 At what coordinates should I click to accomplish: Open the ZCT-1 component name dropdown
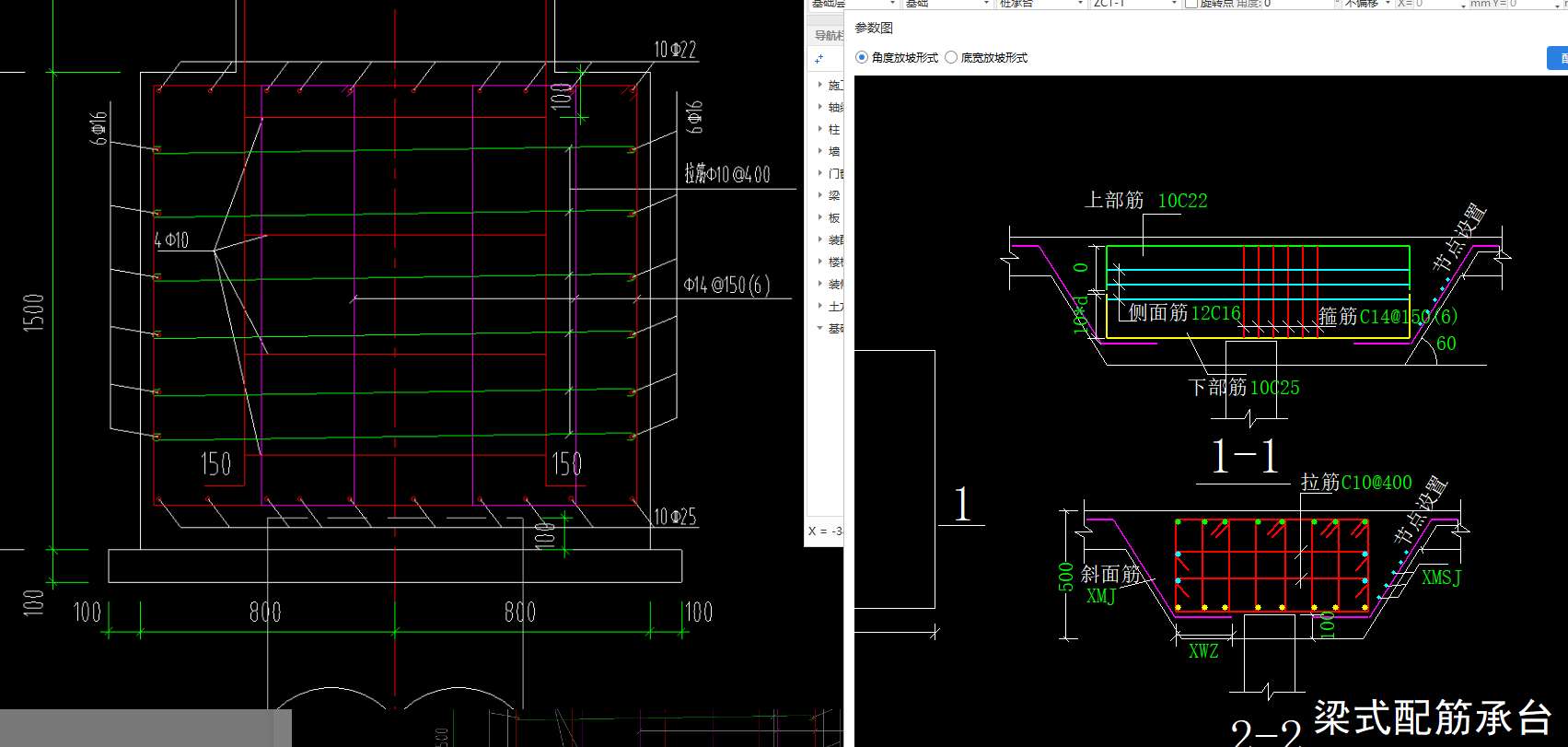point(1134,4)
